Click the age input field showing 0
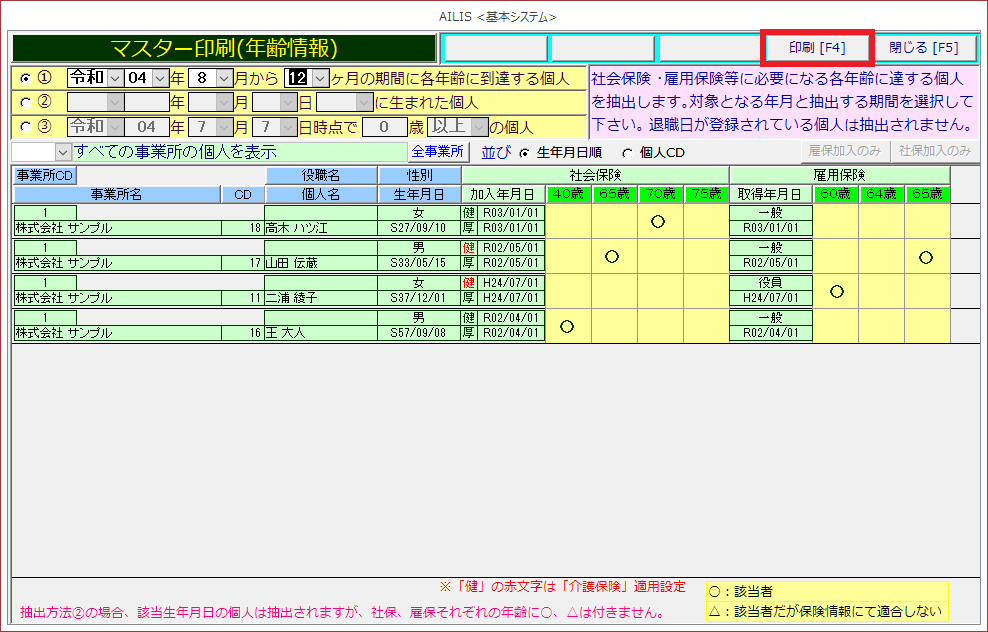Screen dimensions: 988x632 385,127
